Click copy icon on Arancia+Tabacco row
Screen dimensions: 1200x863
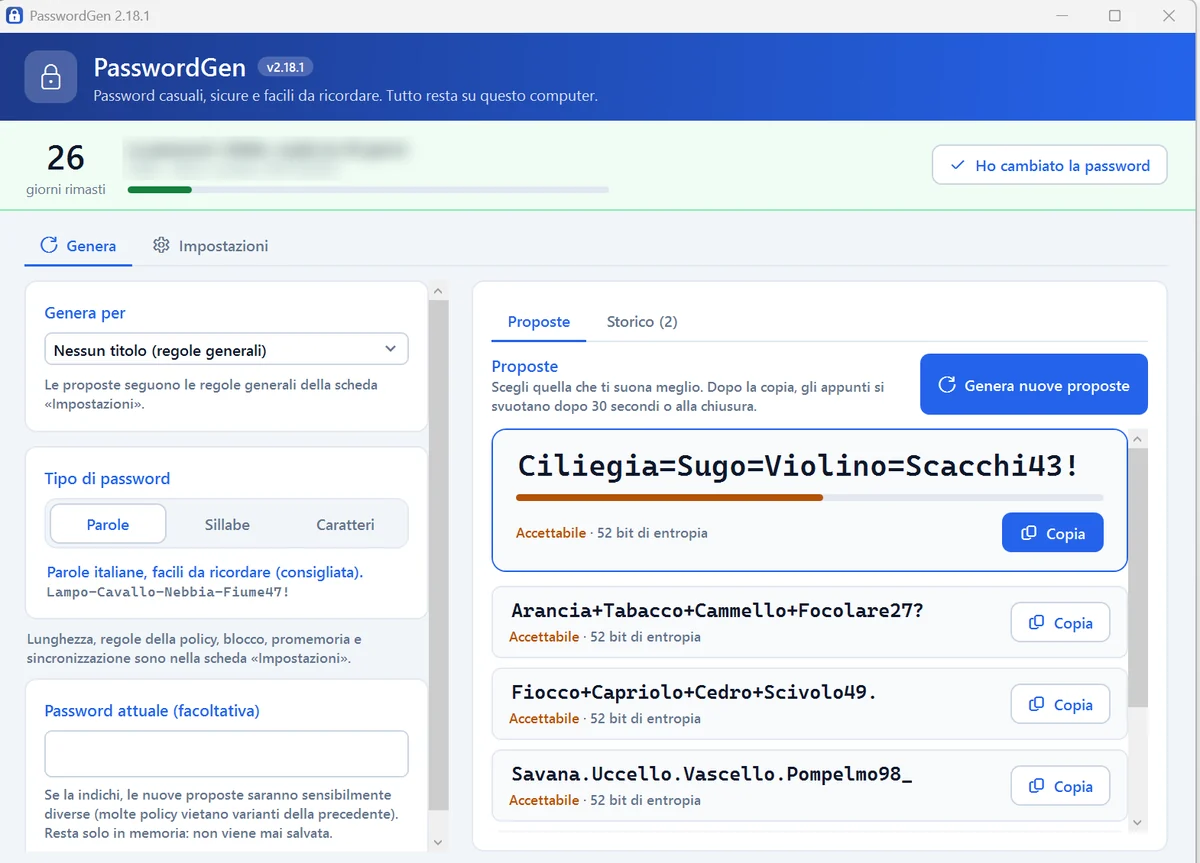pyautogui.click(x=1036, y=623)
